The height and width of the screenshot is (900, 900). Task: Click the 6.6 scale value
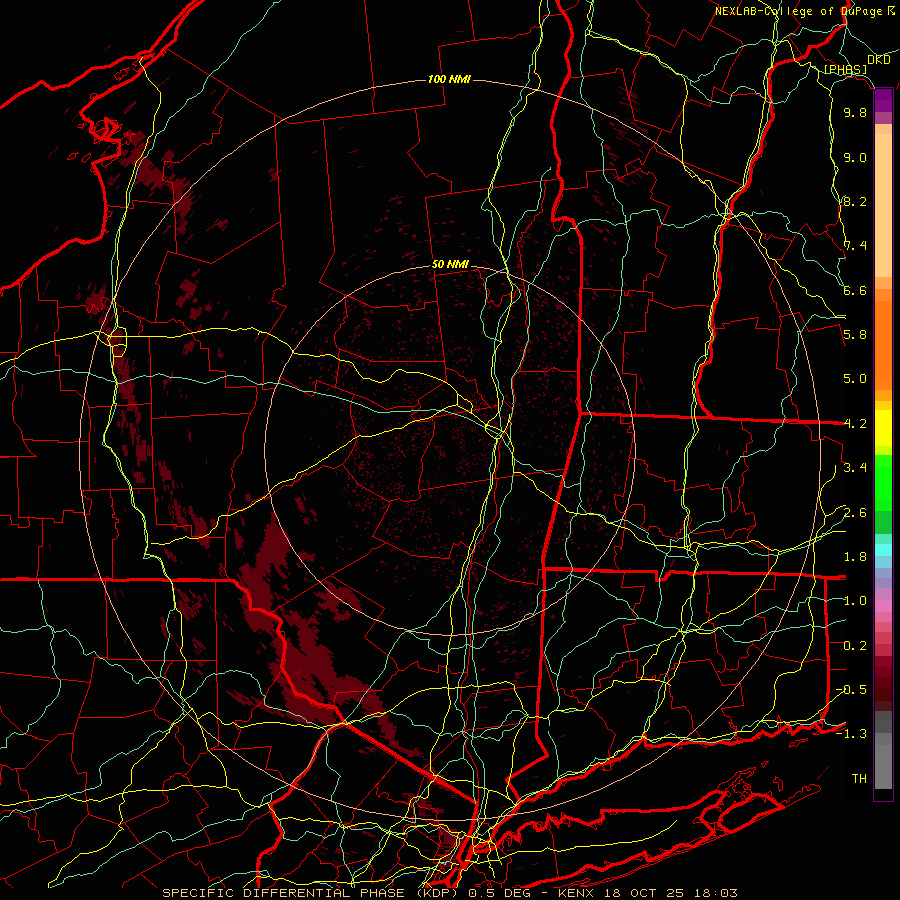point(855,290)
